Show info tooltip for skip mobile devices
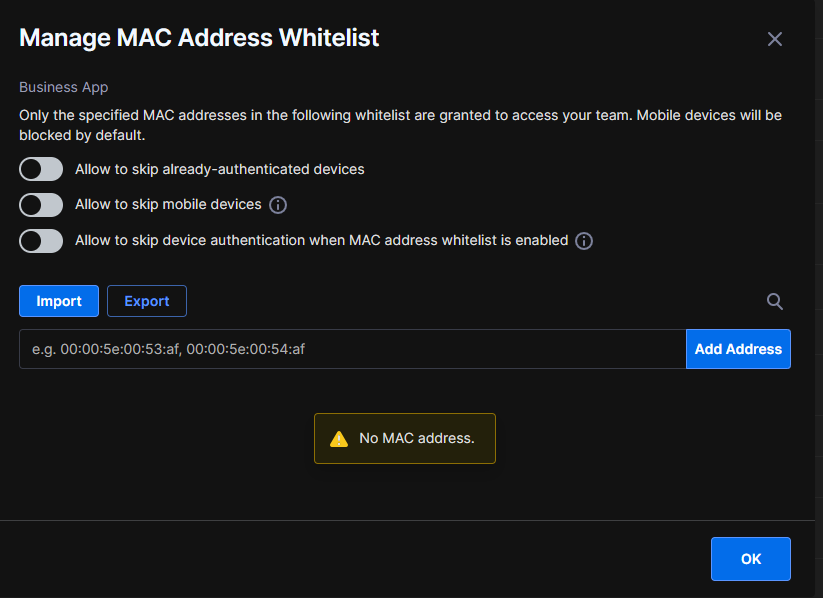This screenshot has width=823, height=598. tap(278, 205)
